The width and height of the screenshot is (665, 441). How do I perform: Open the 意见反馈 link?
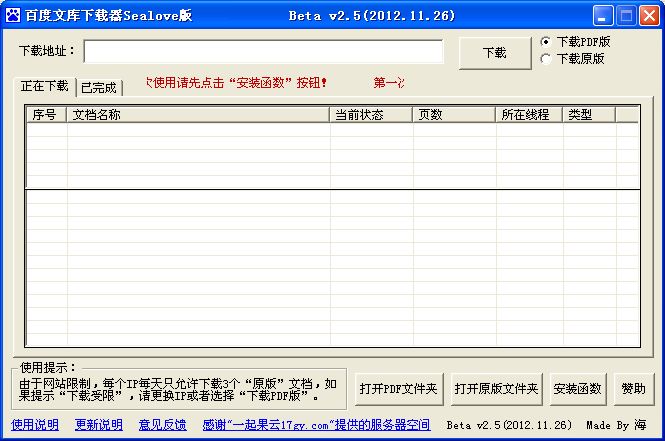162,425
